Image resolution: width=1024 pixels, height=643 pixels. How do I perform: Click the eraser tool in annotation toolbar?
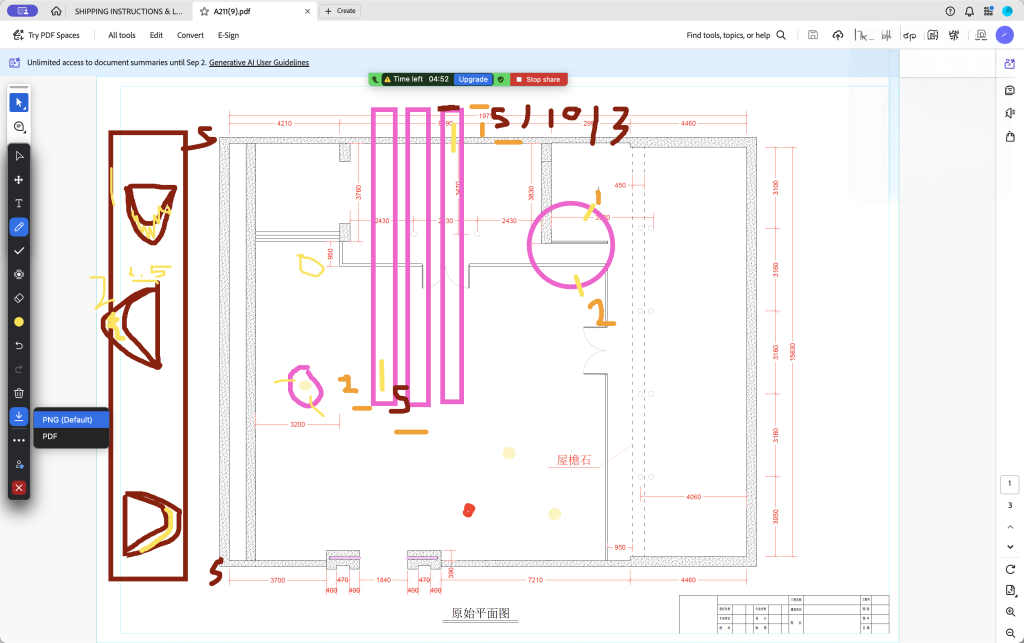[19, 298]
